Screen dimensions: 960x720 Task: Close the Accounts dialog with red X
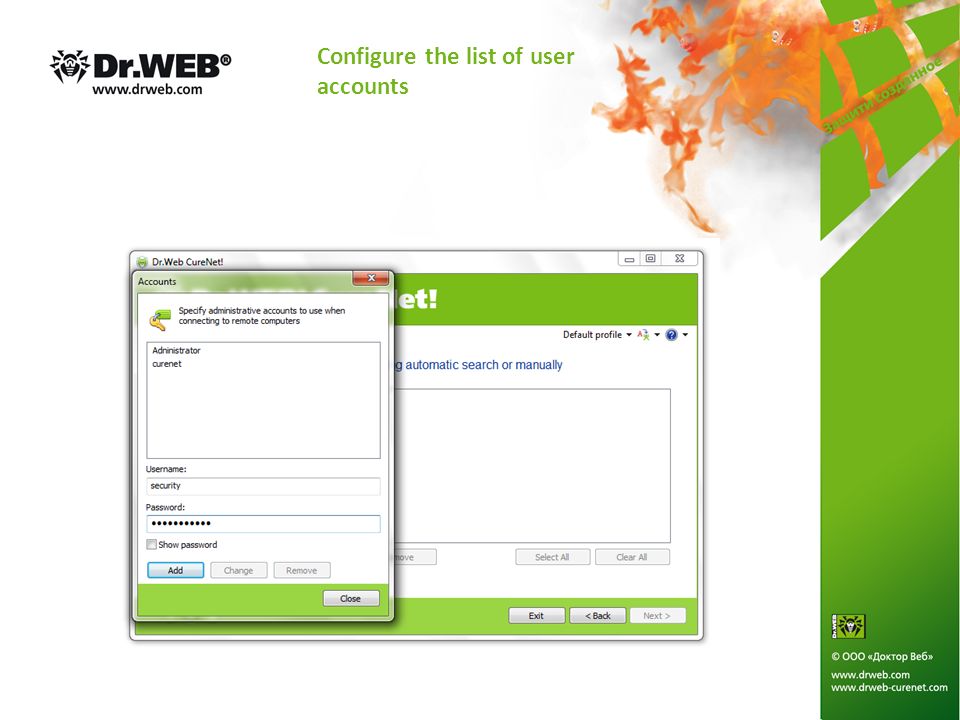(370, 278)
